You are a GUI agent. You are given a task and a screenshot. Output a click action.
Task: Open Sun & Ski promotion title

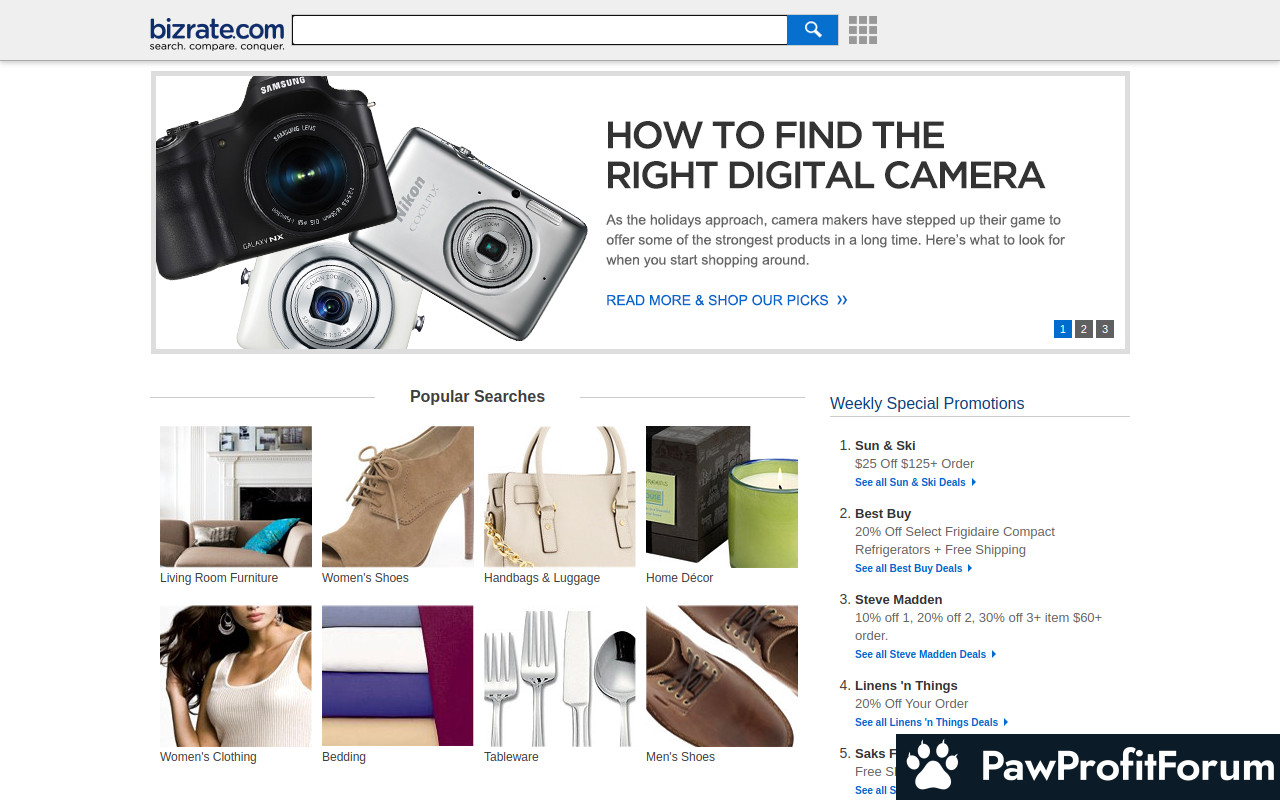click(885, 446)
